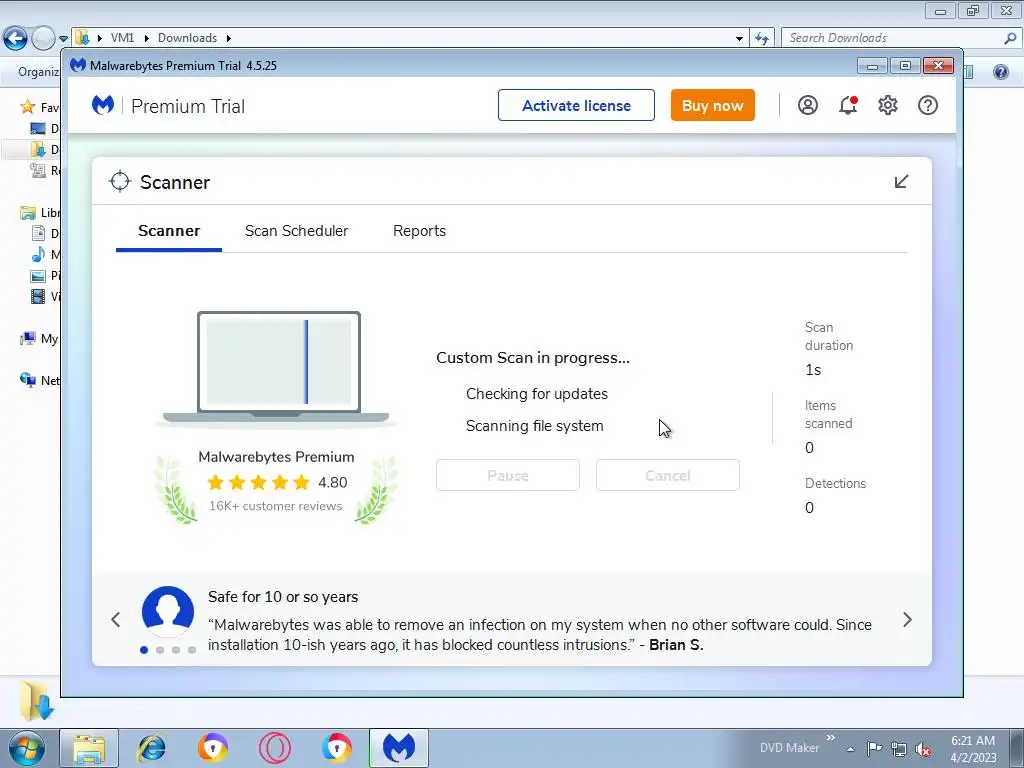Open the Windows Start menu
Screen dimensions: 1024x768
(x=26, y=748)
